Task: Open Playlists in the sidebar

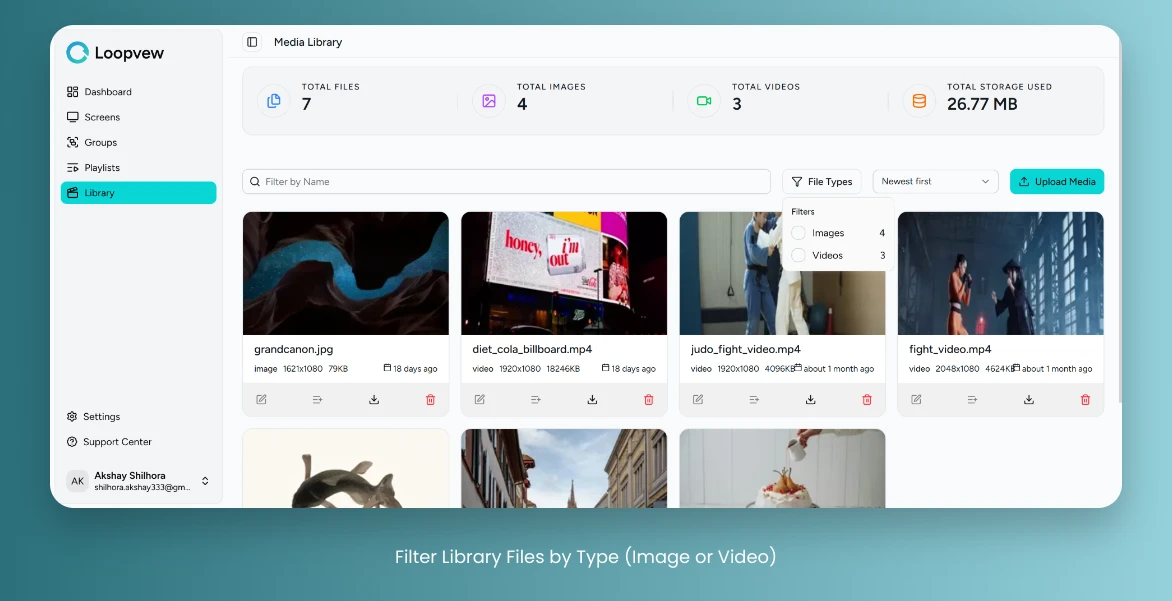Action: click(x=138, y=167)
